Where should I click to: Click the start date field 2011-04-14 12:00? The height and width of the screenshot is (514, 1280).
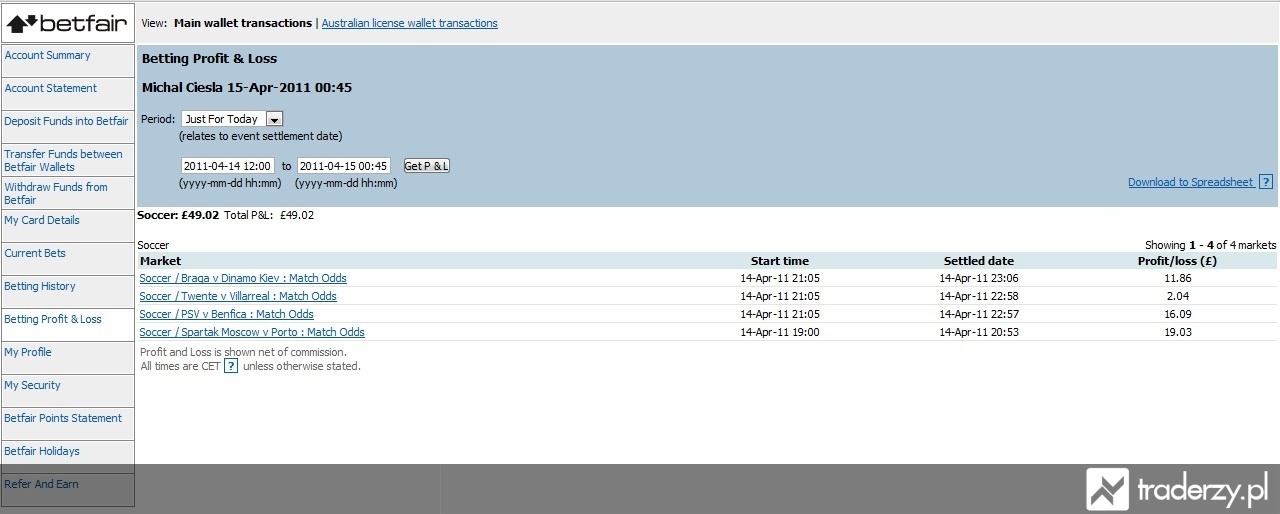click(x=227, y=166)
